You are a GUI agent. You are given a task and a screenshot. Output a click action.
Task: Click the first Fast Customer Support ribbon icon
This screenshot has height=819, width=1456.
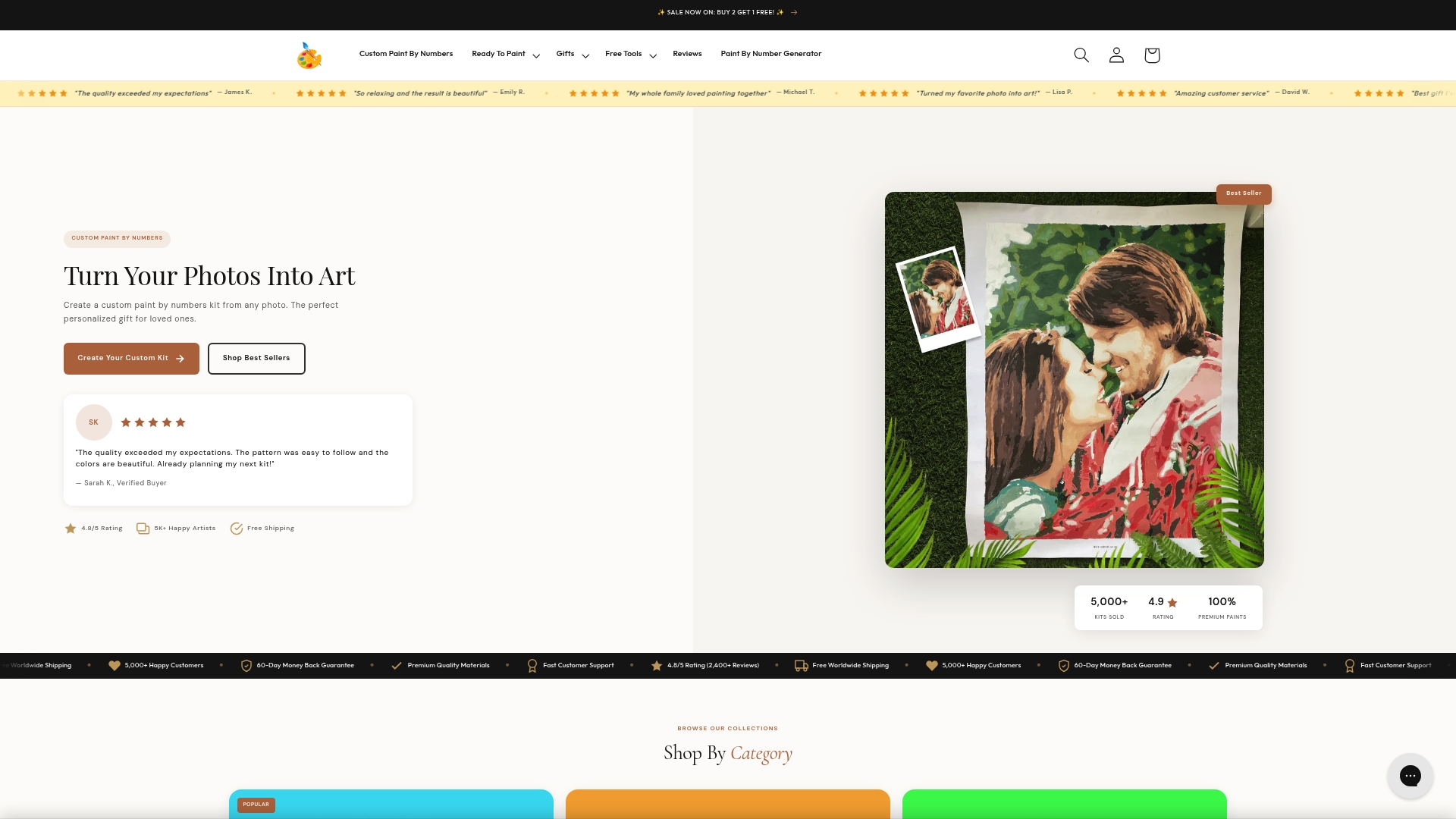pyautogui.click(x=532, y=666)
